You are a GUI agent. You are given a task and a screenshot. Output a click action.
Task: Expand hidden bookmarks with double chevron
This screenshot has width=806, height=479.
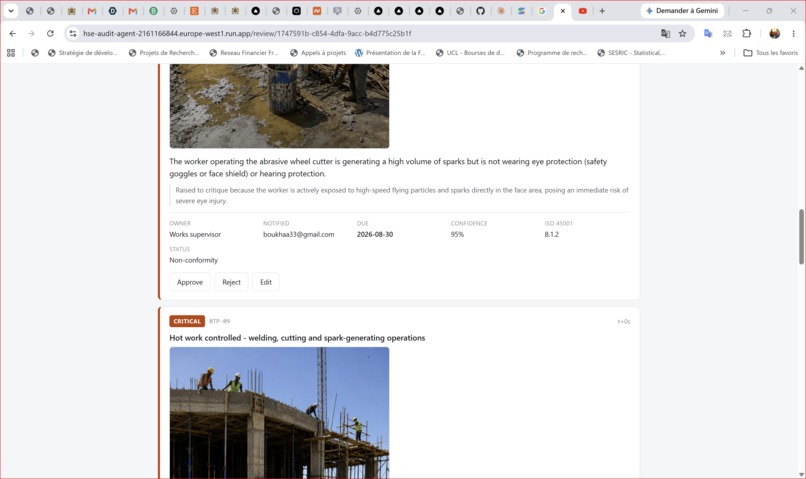[722, 52]
